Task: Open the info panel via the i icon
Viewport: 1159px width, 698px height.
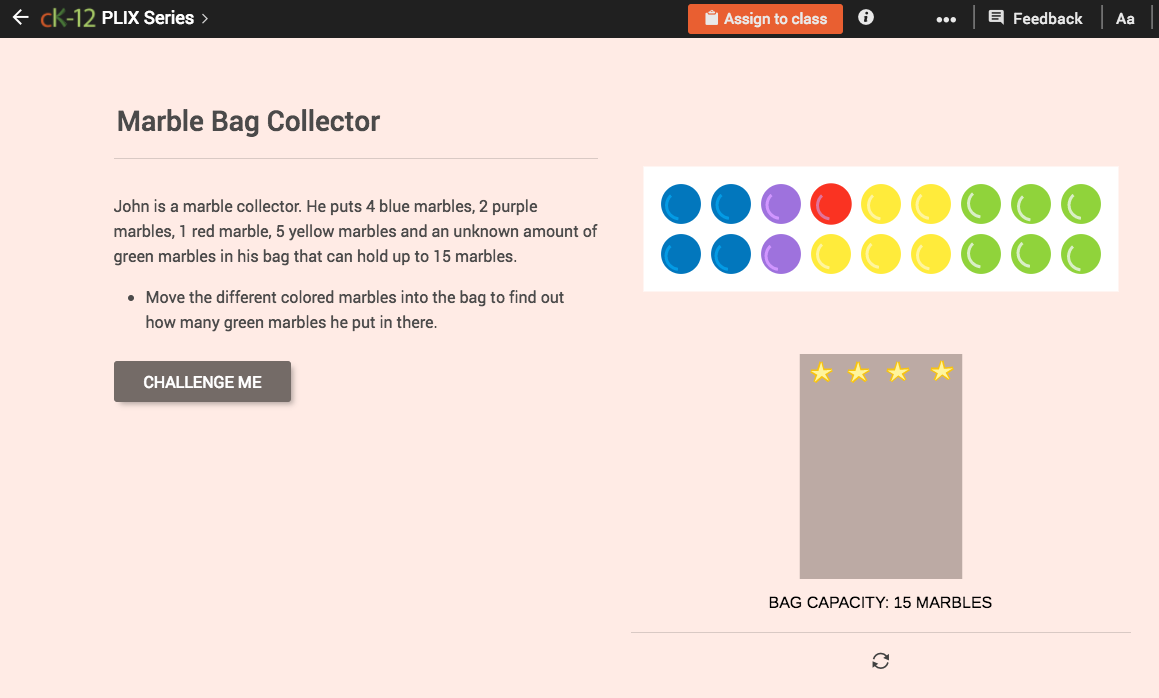Action: click(865, 17)
